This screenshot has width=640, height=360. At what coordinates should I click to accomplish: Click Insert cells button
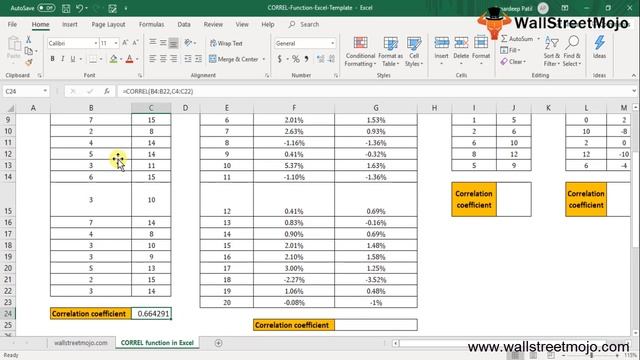click(x=442, y=51)
